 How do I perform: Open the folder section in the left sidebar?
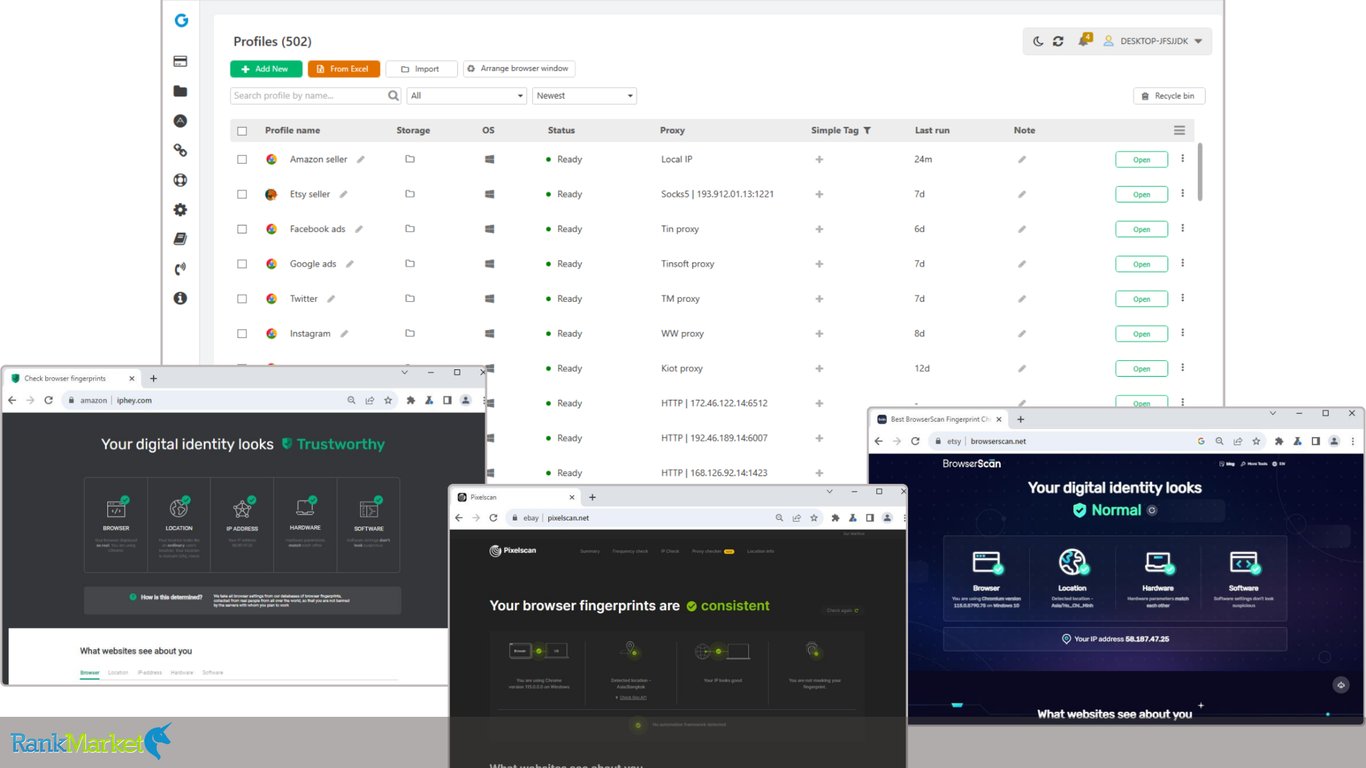180,91
